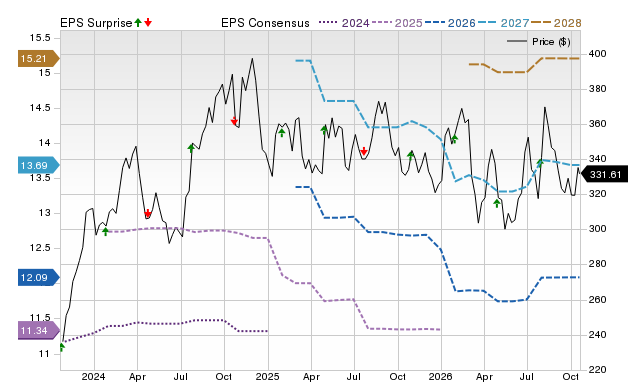
Task: Select the 2025 consensus legend entry
Action: 397,23
